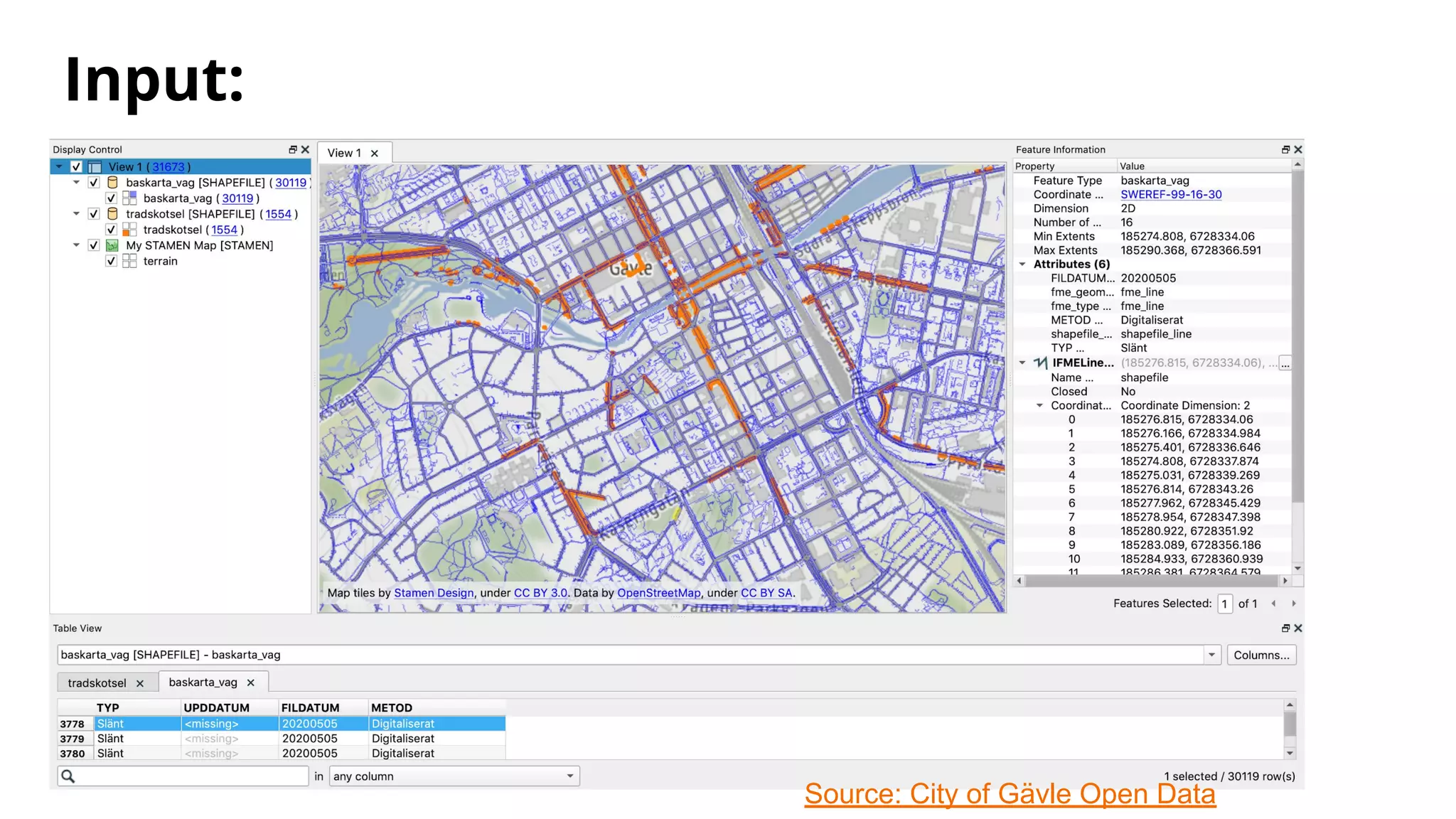Click the IFMELine geometry icon

[x=1041, y=363]
